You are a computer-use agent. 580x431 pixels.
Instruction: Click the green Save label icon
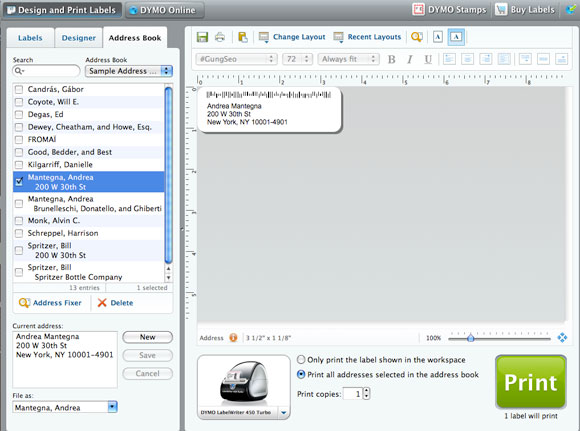pyautogui.click(x=202, y=37)
